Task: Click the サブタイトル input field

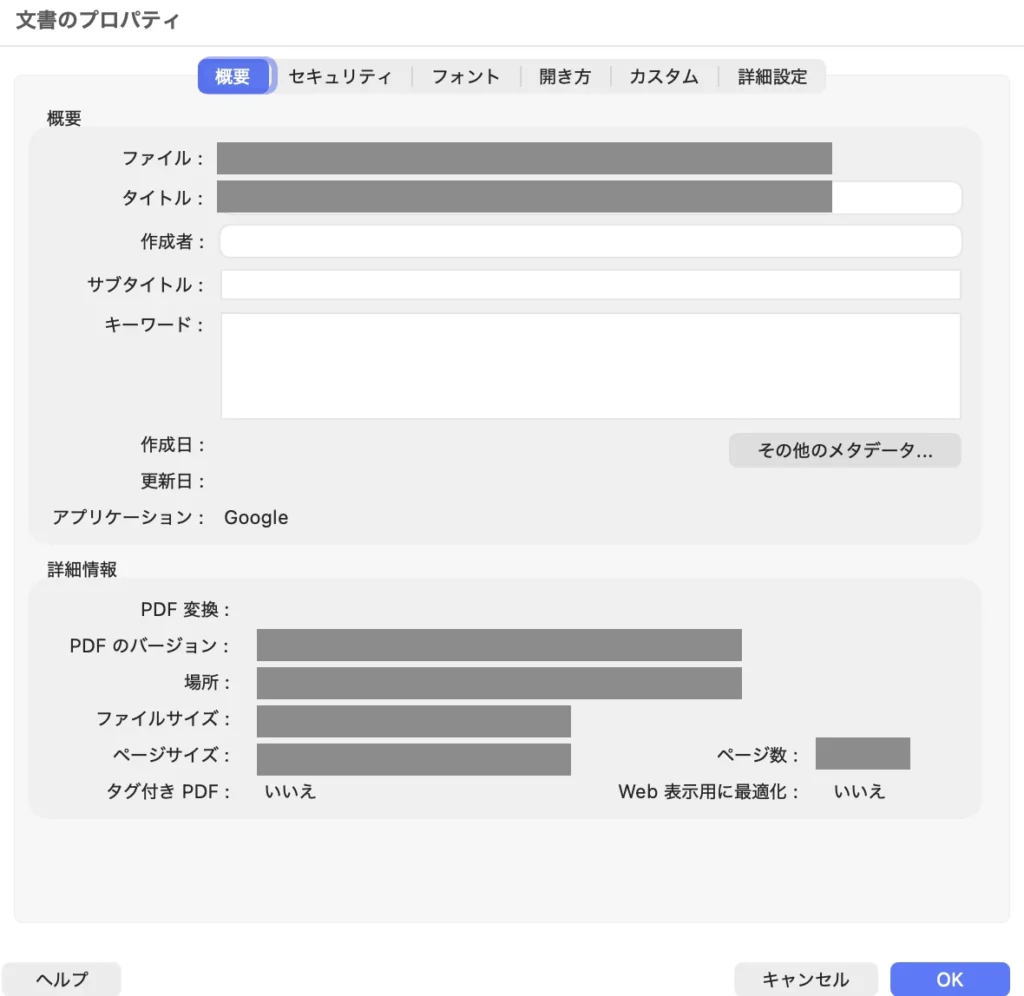Action: click(x=590, y=285)
